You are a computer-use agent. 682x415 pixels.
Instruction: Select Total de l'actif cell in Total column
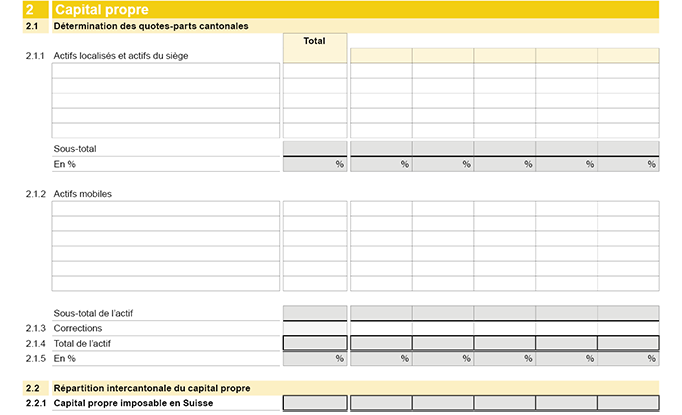[315, 343]
